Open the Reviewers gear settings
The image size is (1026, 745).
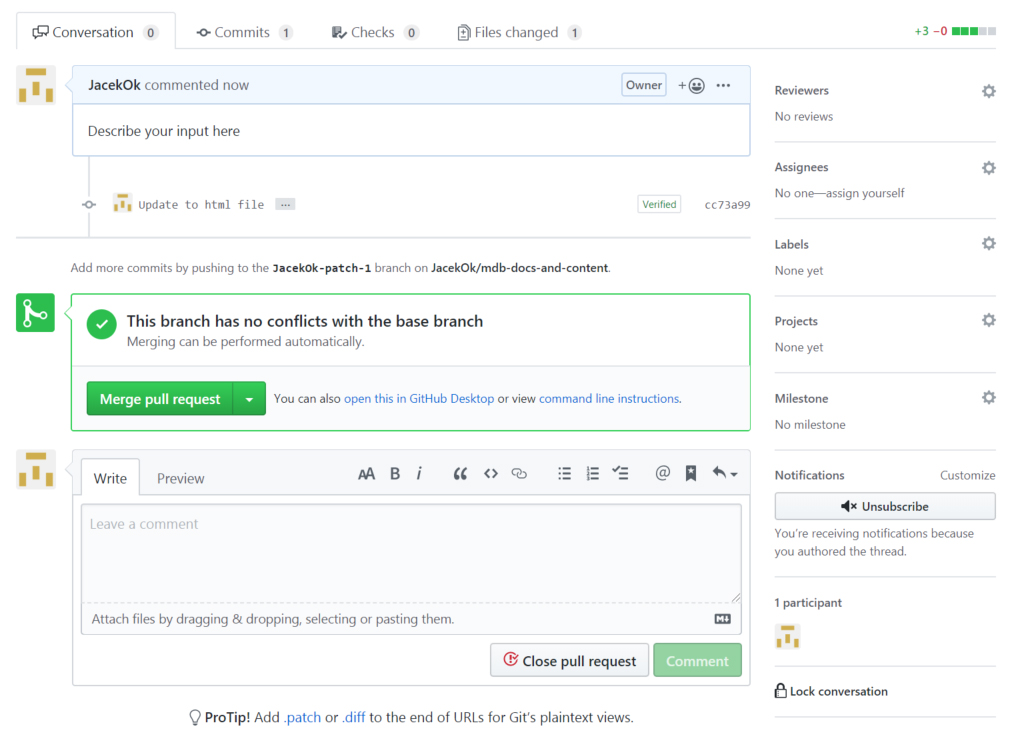[989, 91]
